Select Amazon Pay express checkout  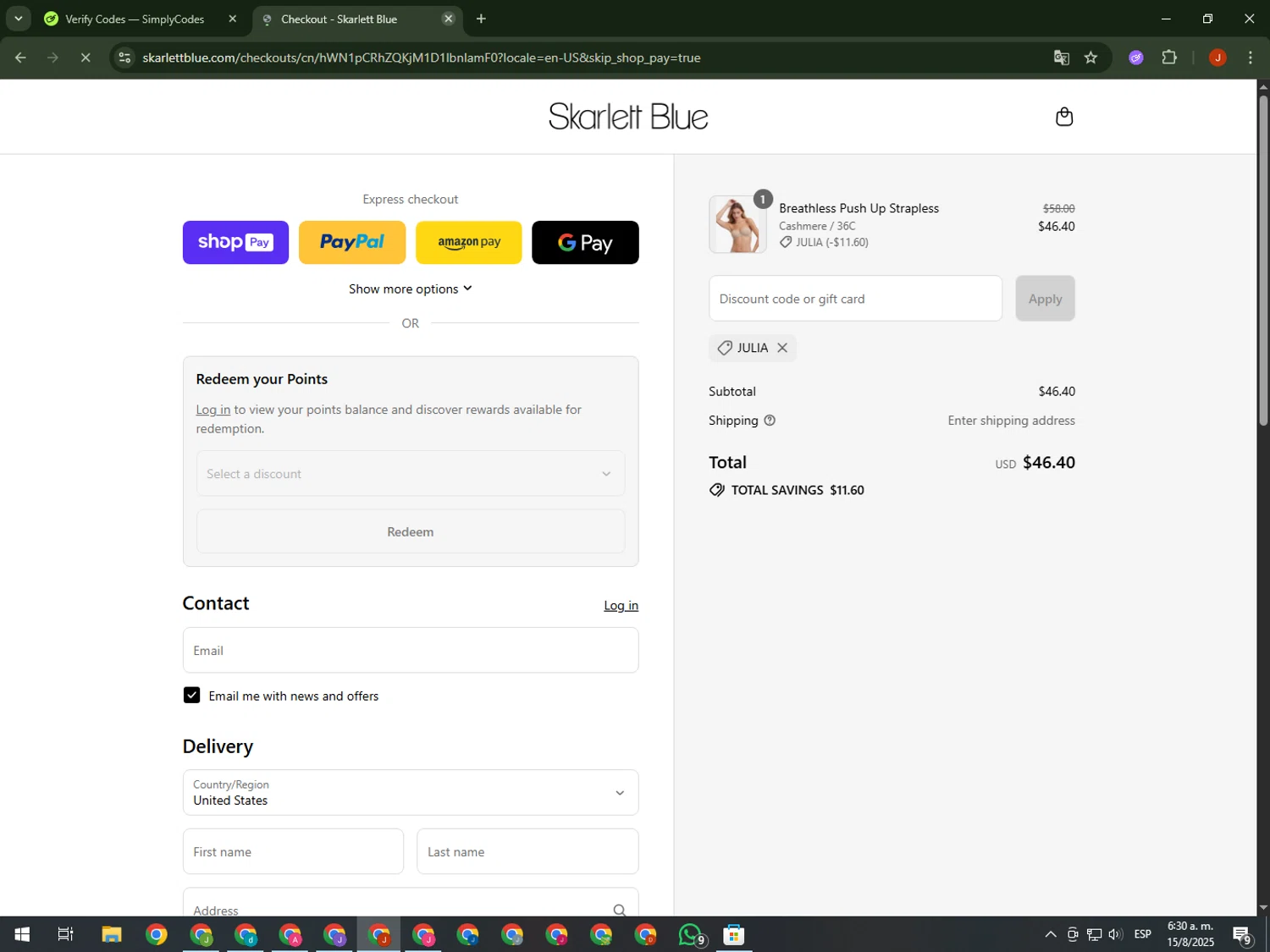(469, 243)
